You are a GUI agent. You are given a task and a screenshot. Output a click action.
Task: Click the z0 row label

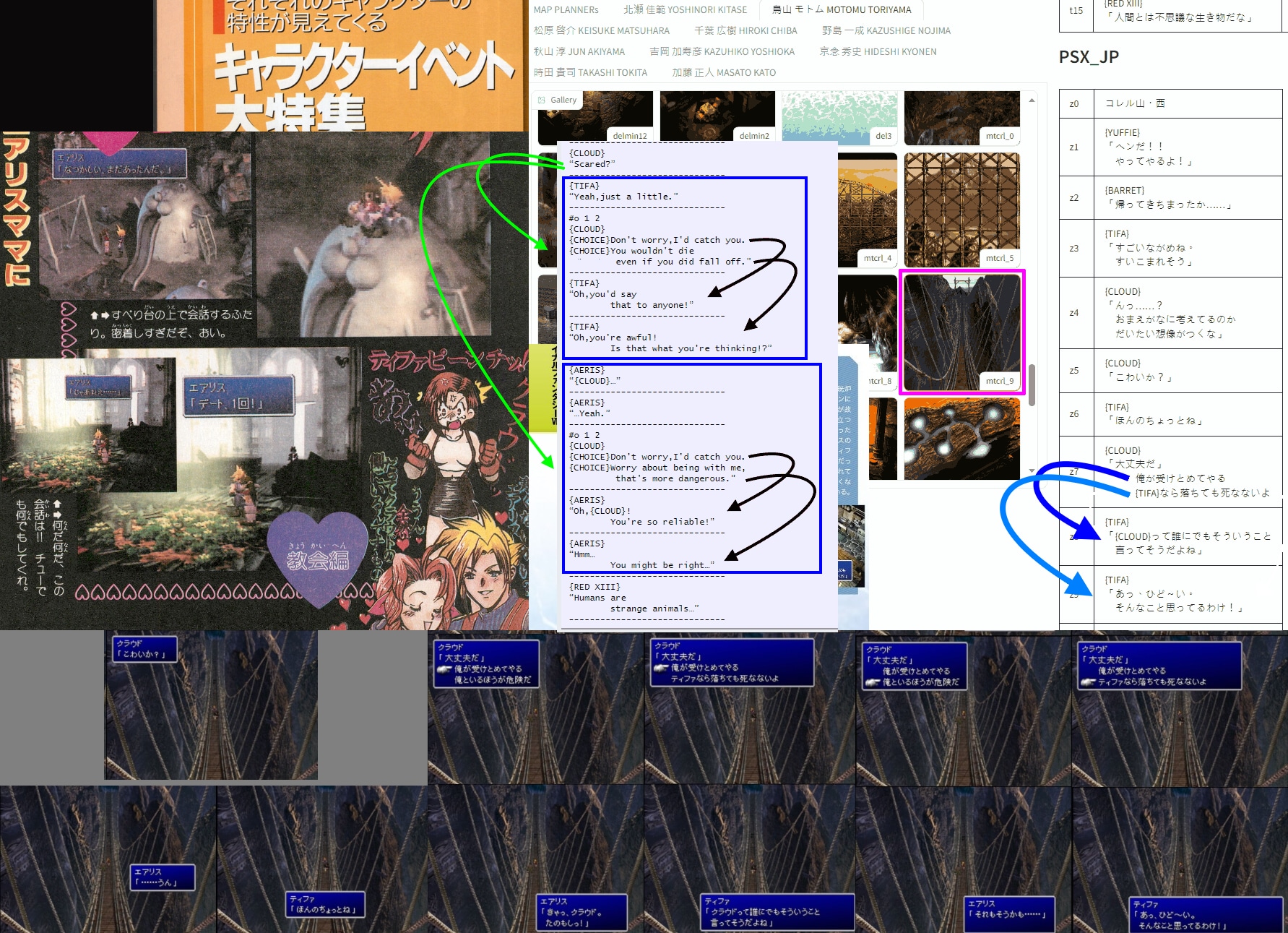pos(1076,104)
